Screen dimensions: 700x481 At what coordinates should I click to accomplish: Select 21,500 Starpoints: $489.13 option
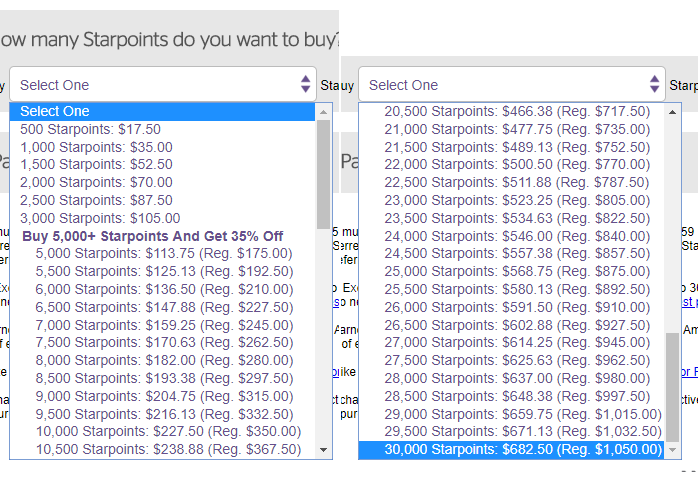(x=512, y=147)
